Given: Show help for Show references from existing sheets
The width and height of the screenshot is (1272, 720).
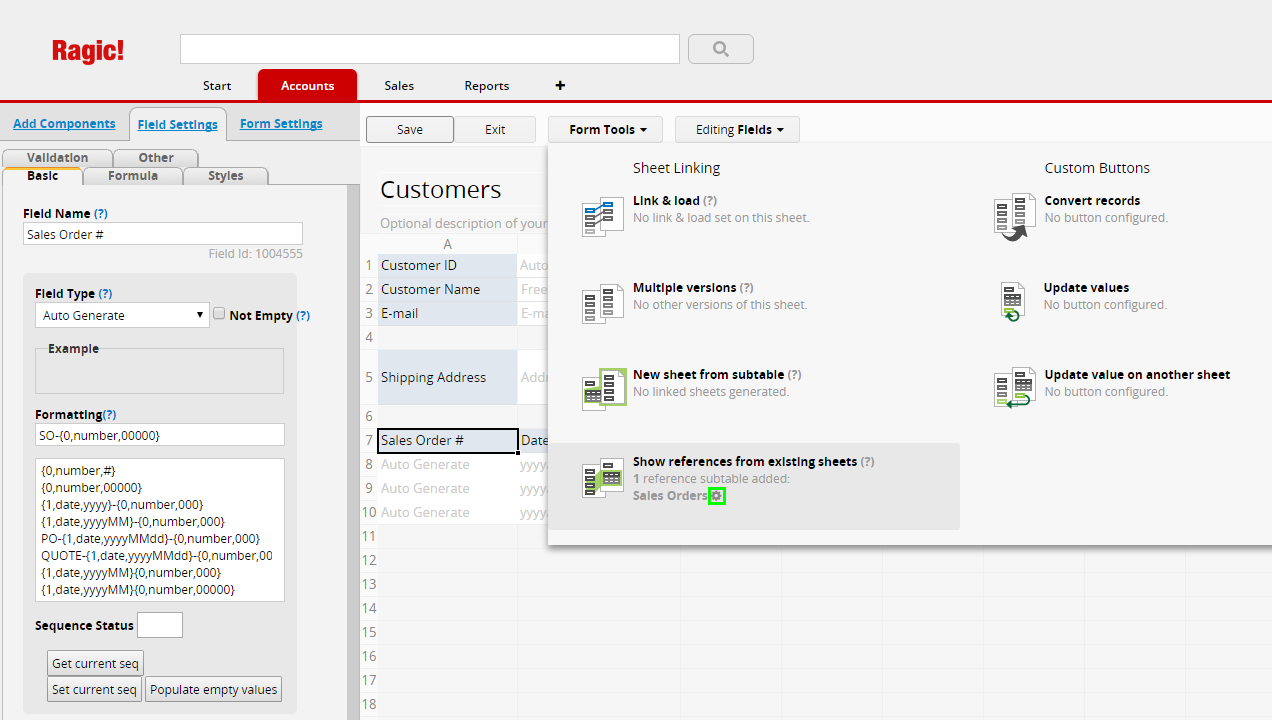Looking at the screenshot, I should pyautogui.click(x=868, y=462).
